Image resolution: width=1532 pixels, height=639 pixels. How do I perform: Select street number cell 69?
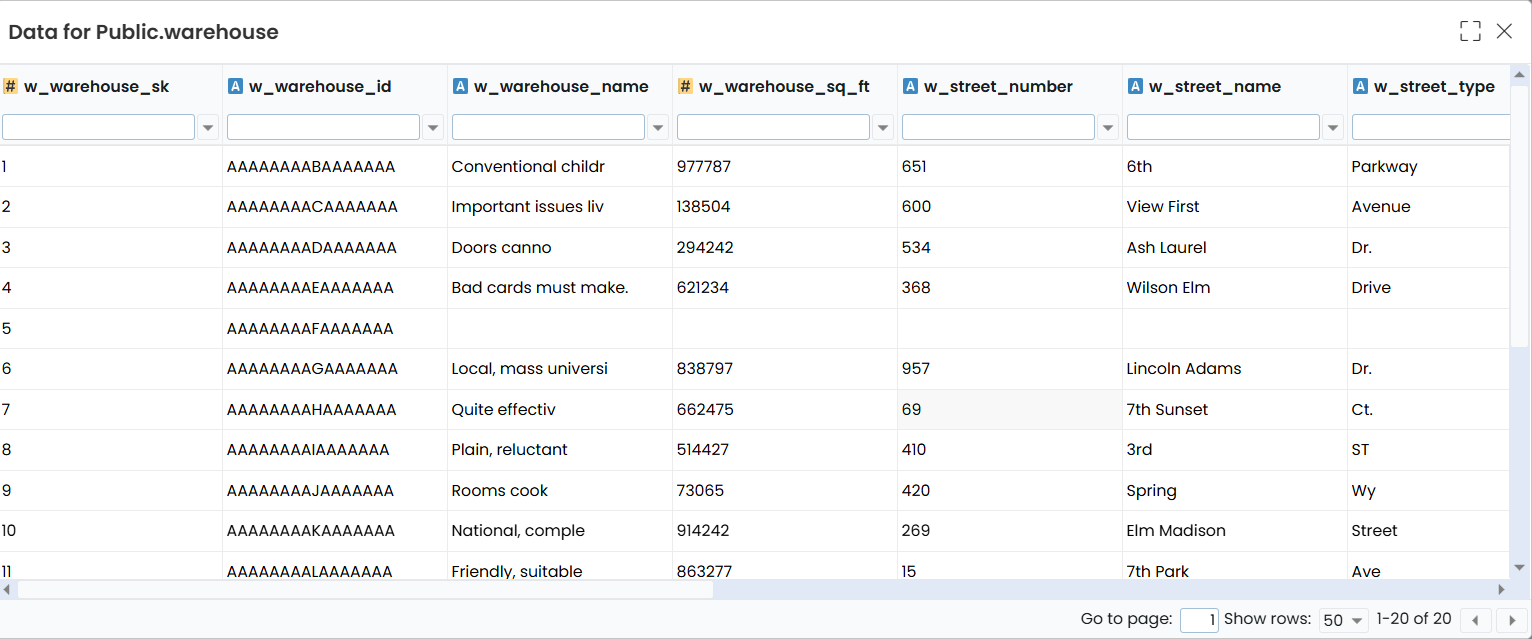point(1010,410)
